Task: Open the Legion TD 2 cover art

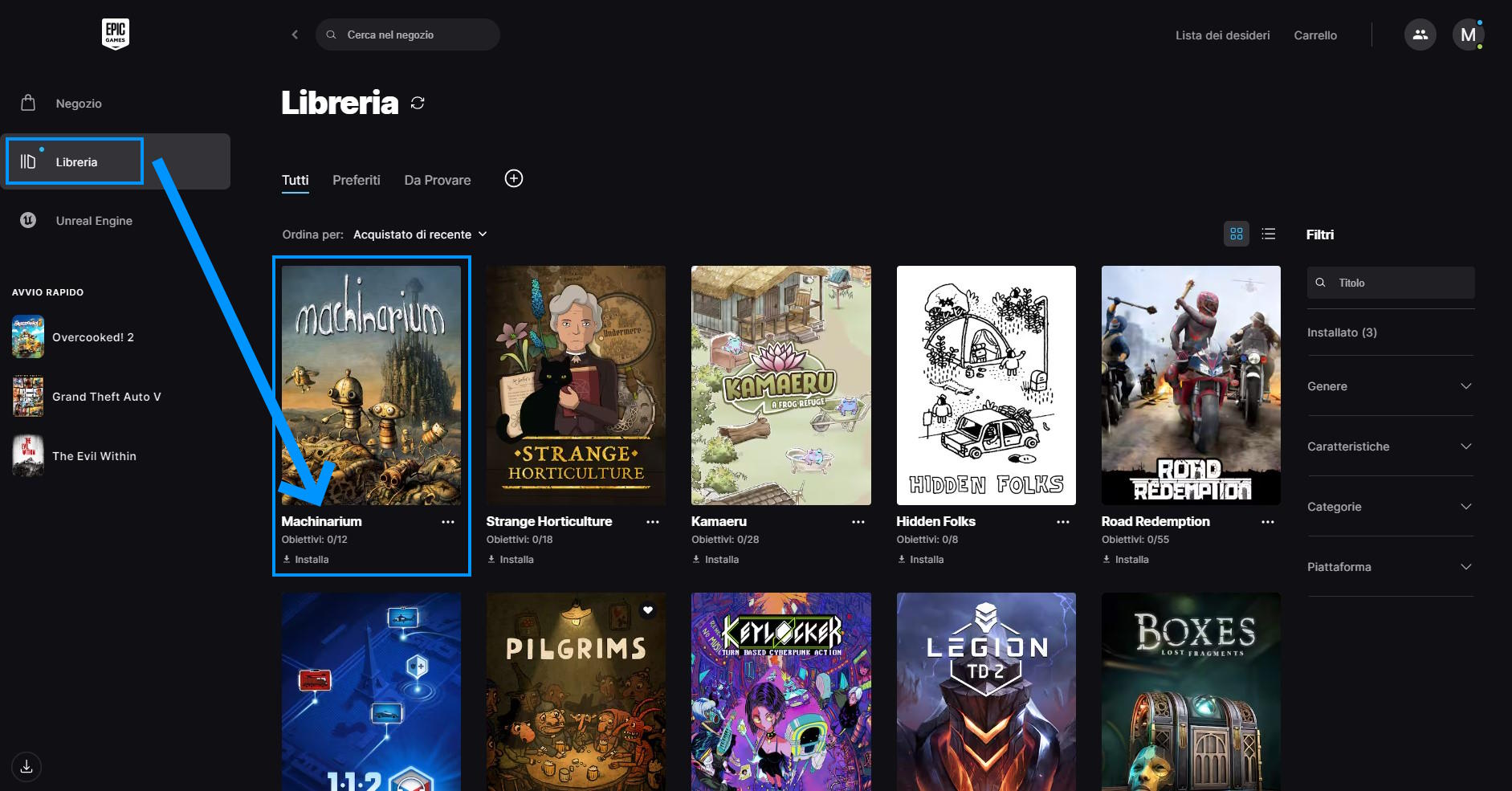Action: [x=986, y=692]
